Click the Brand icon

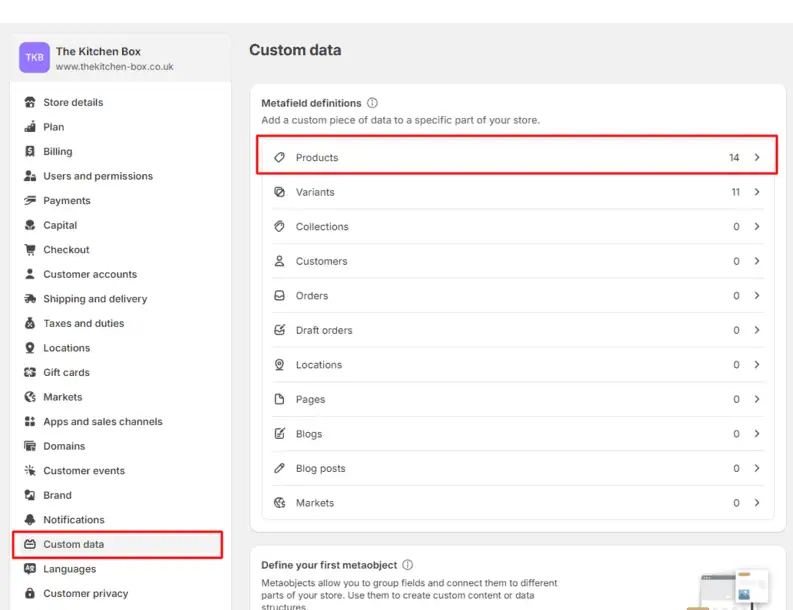pyautogui.click(x=30, y=495)
